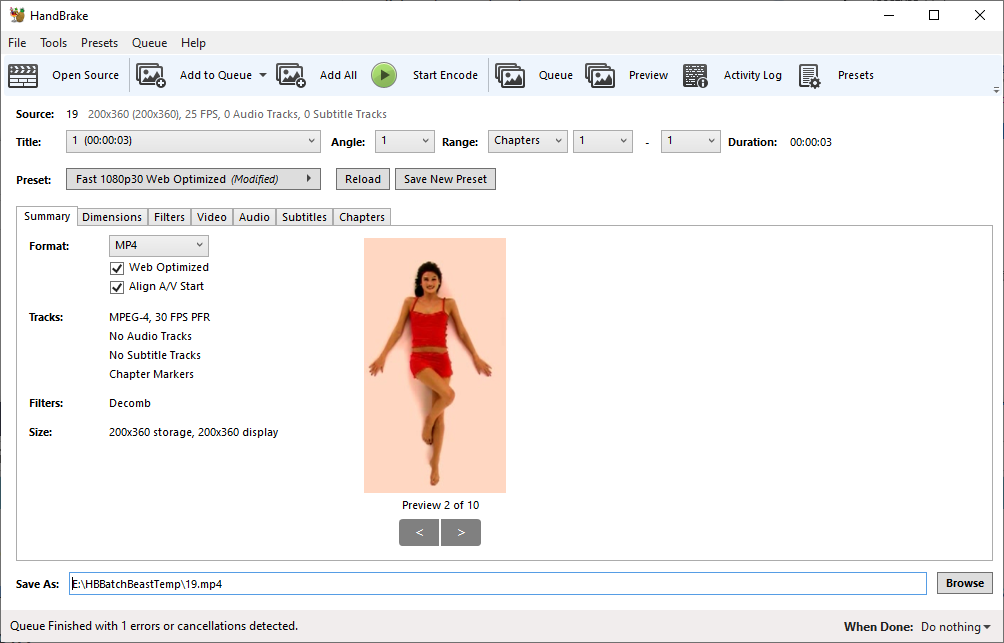
Task: Open the Queue icon in toolbar
Action: pos(510,76)
